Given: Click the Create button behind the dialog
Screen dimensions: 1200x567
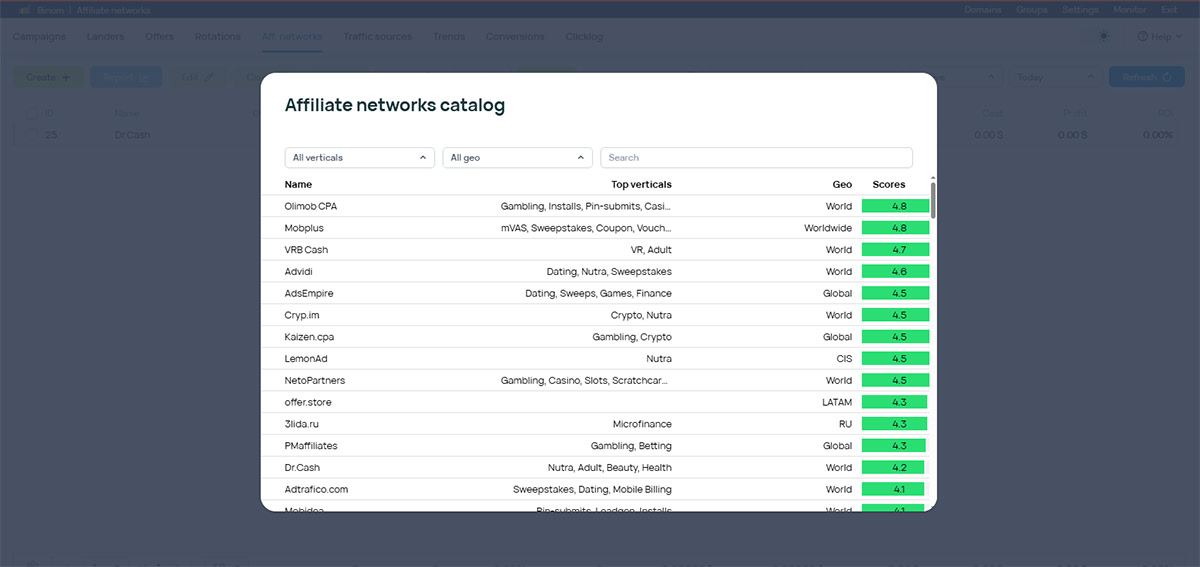Looking at the screenshot, I should 48,77.
